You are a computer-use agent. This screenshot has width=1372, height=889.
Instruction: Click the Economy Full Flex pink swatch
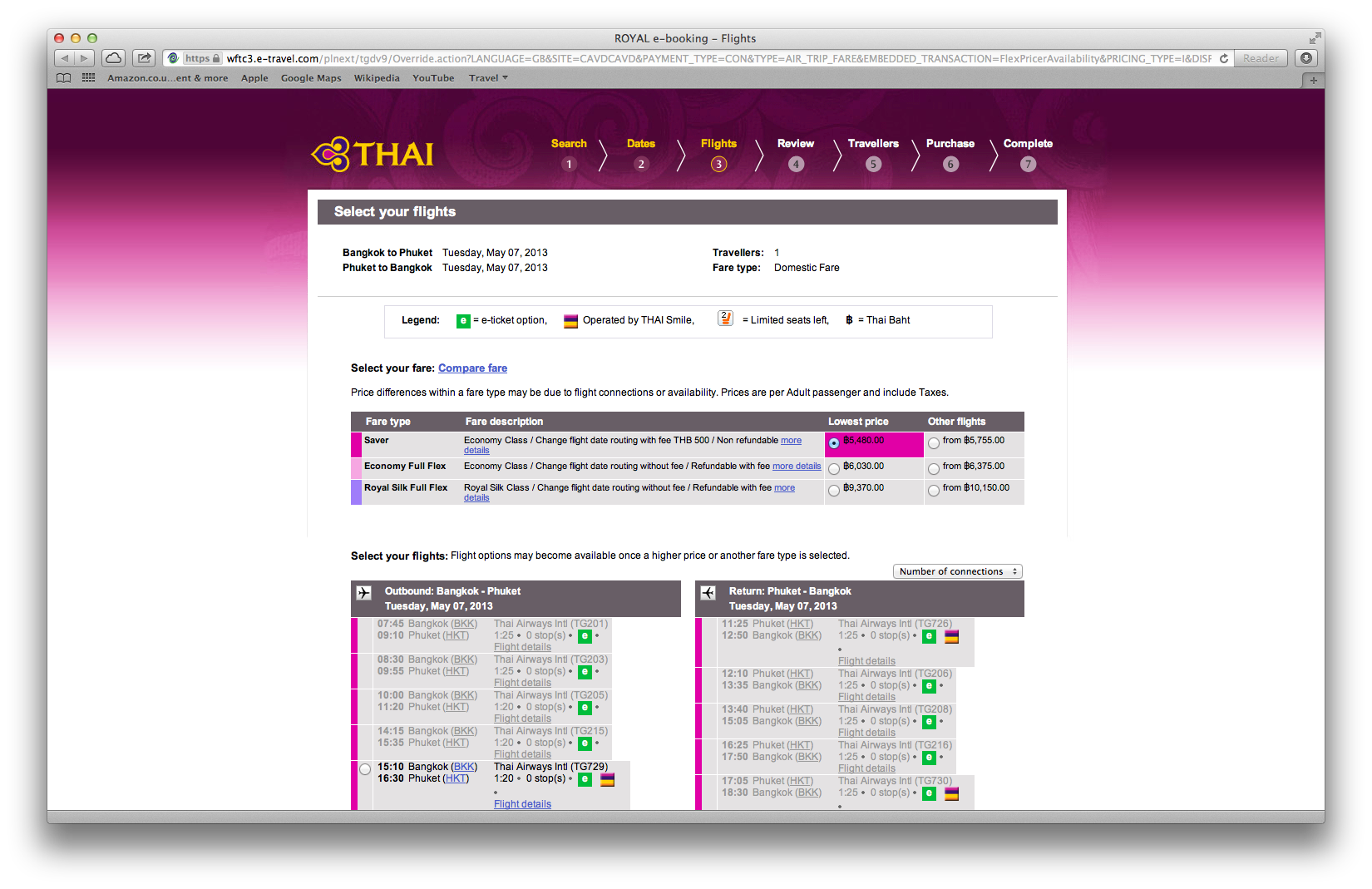click(356, 468)
